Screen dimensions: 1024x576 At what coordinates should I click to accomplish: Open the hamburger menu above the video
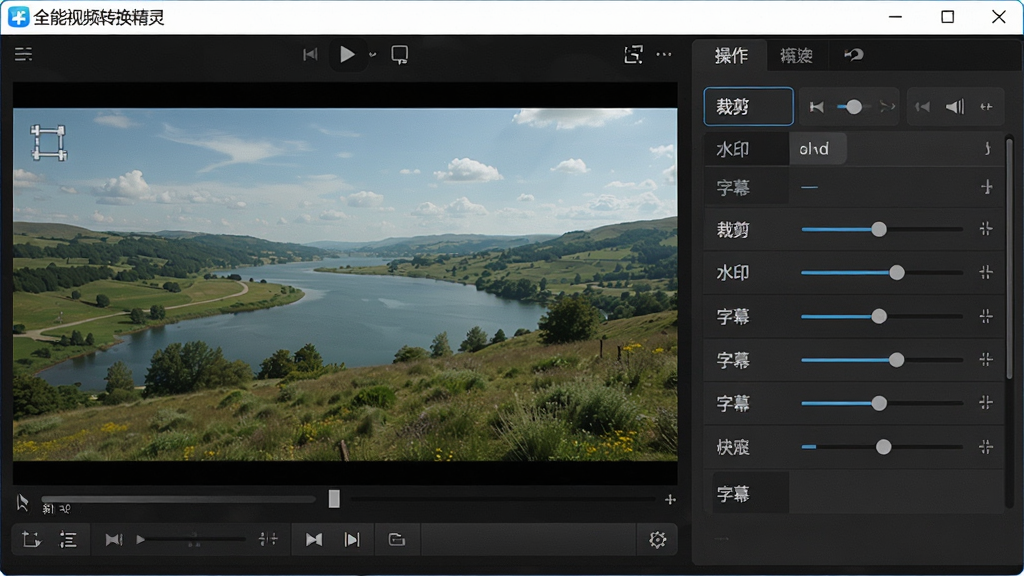coord(24,54)
